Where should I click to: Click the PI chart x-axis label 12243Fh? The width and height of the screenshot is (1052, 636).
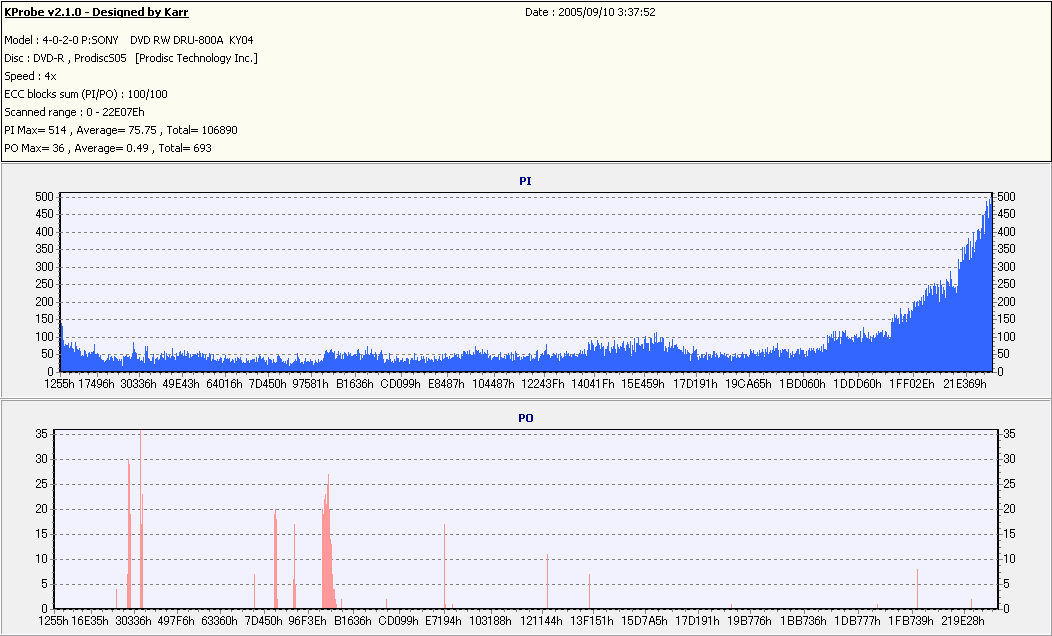(543, 384)
